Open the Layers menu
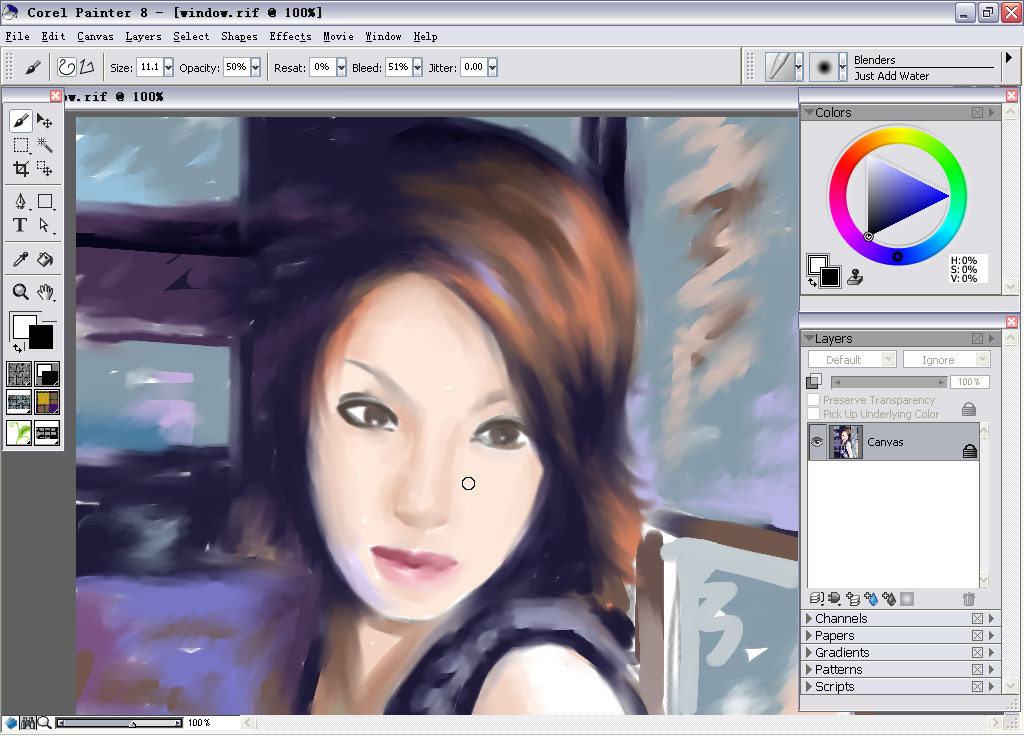Image resolution: width=1024 pixels, height=736 pixels. 144,37
